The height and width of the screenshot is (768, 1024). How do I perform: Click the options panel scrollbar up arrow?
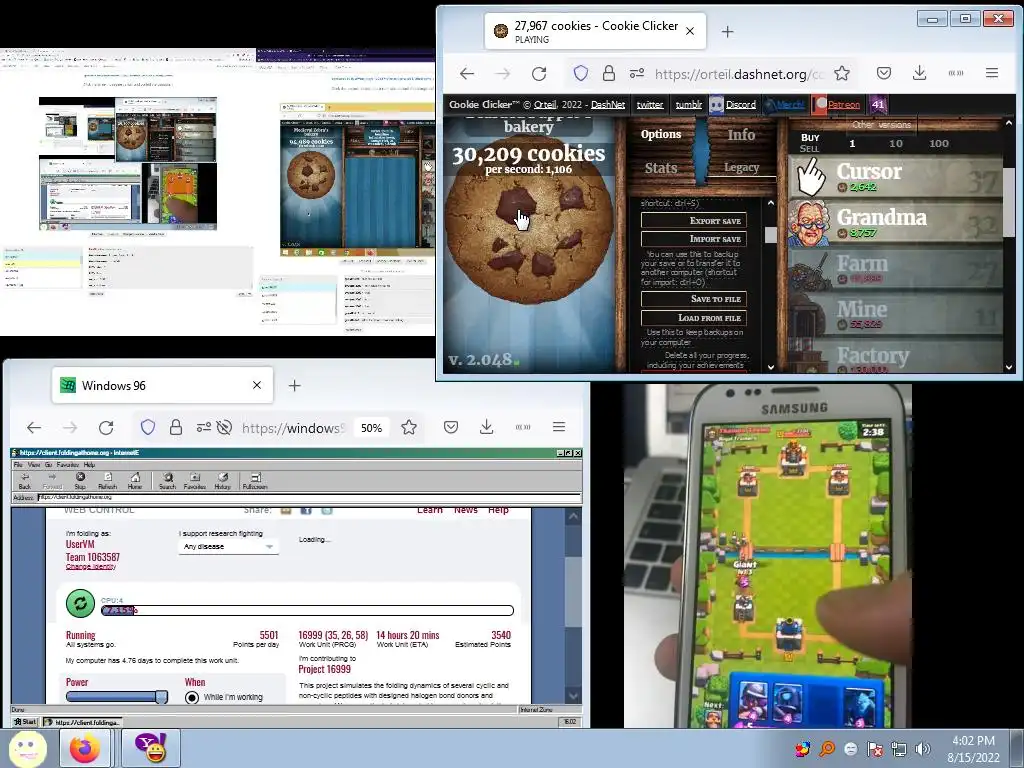[771, 203]
